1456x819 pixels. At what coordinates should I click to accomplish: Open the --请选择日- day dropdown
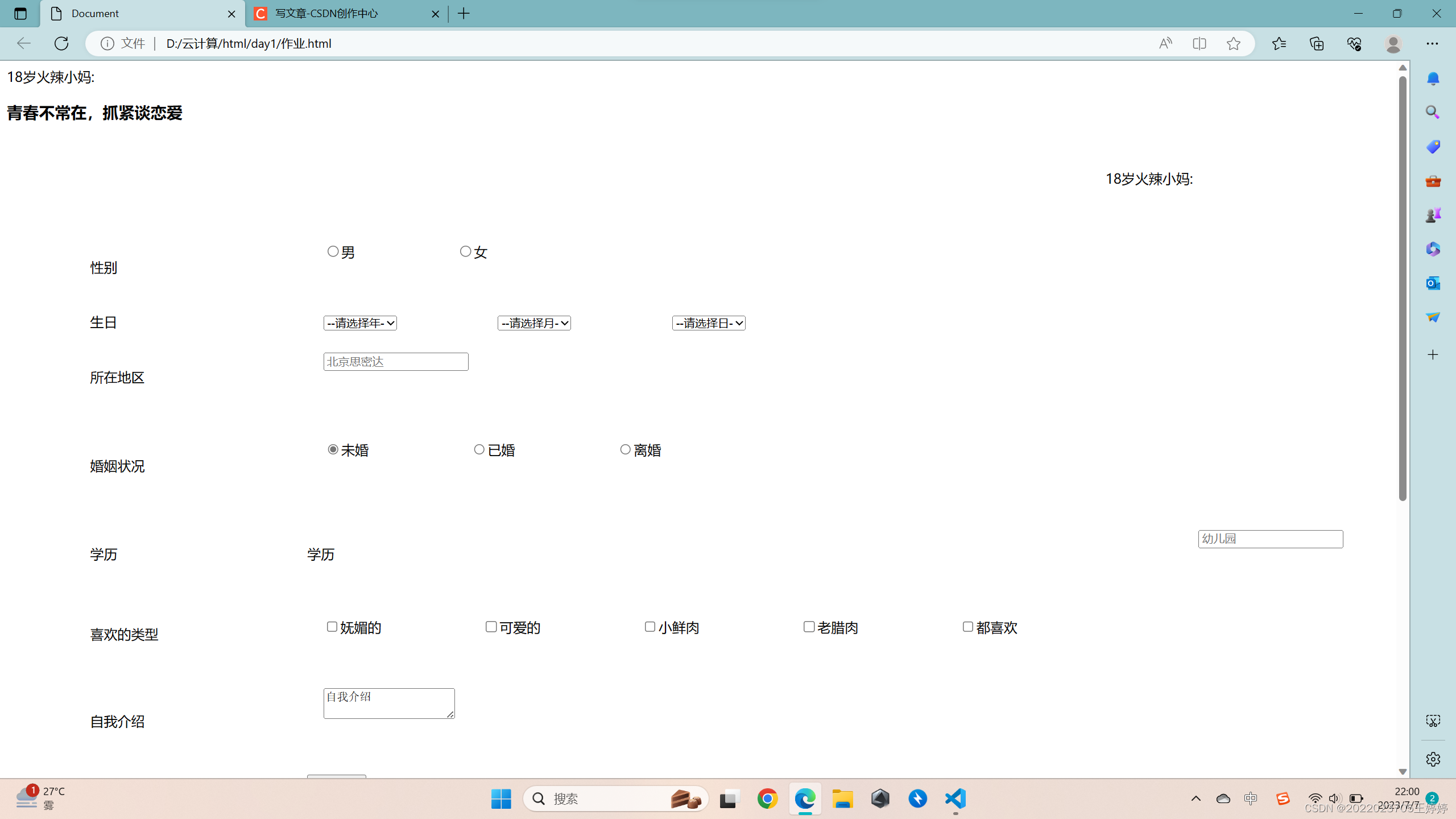(708, 322)
